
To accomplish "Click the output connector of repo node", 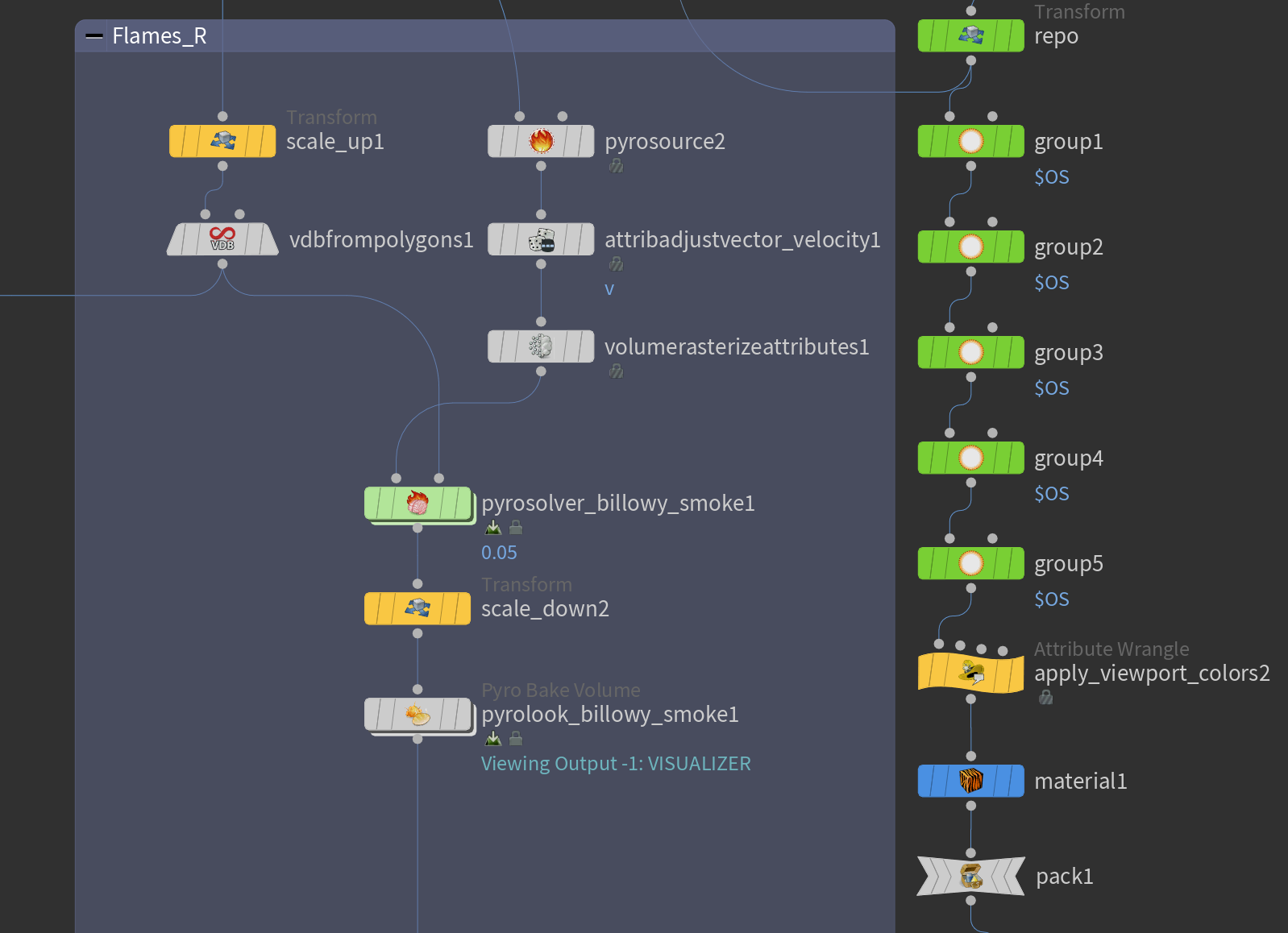I will click(971, 60).
